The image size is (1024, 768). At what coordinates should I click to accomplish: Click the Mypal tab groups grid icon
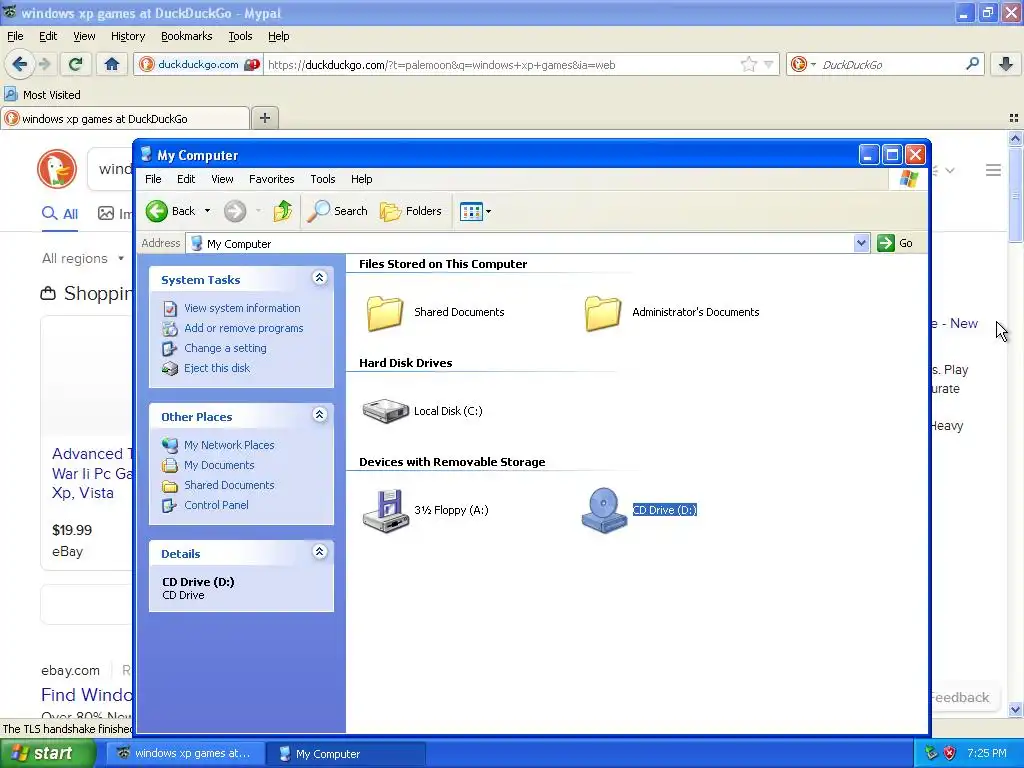1014,118
